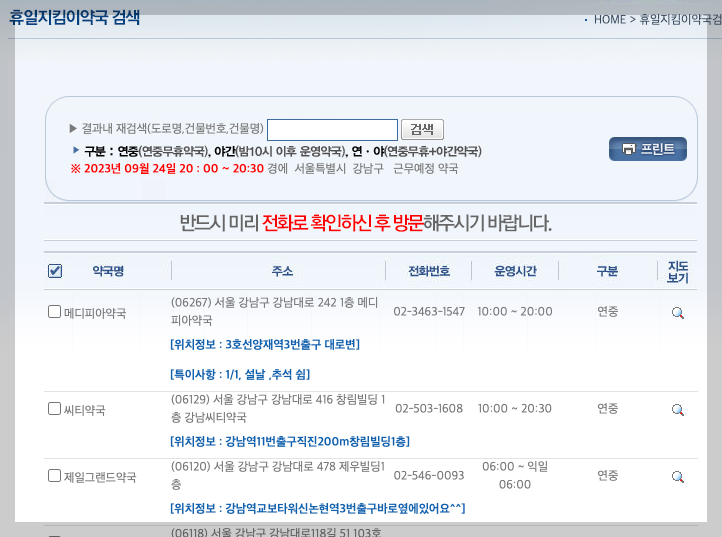This screenshot has width=722, height=537.
Task: Click the 전화번호 column header
Action: pyautogui.click(x=429, y=271)
